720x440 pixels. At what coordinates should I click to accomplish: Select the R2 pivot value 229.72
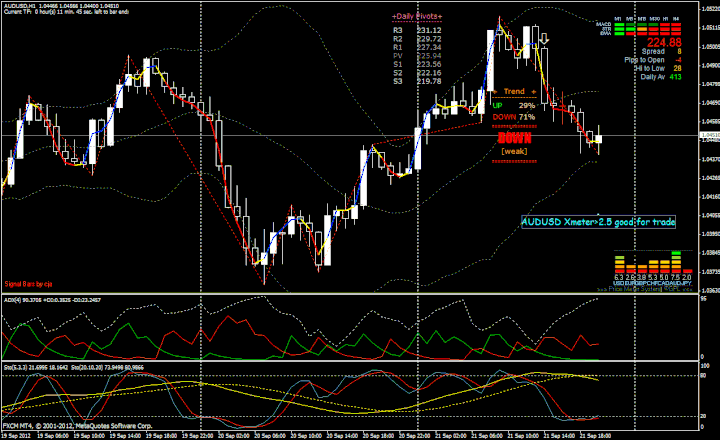(x=429, y=39)
